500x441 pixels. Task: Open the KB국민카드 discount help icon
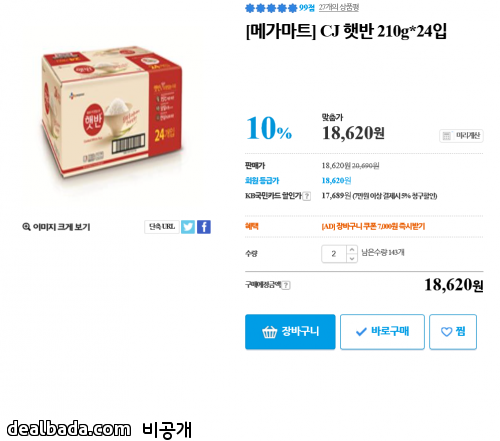pos(307,196)
